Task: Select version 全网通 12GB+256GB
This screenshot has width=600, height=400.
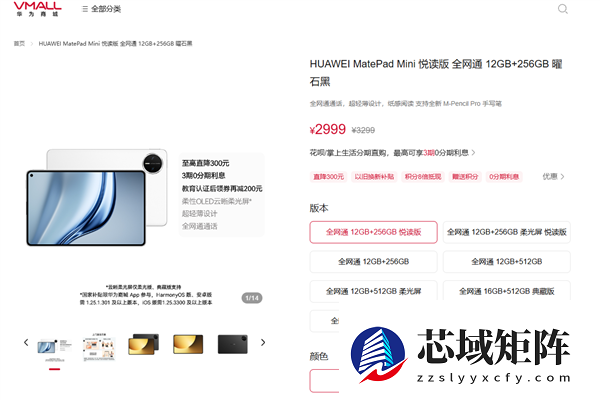Action: click(373, 261)
